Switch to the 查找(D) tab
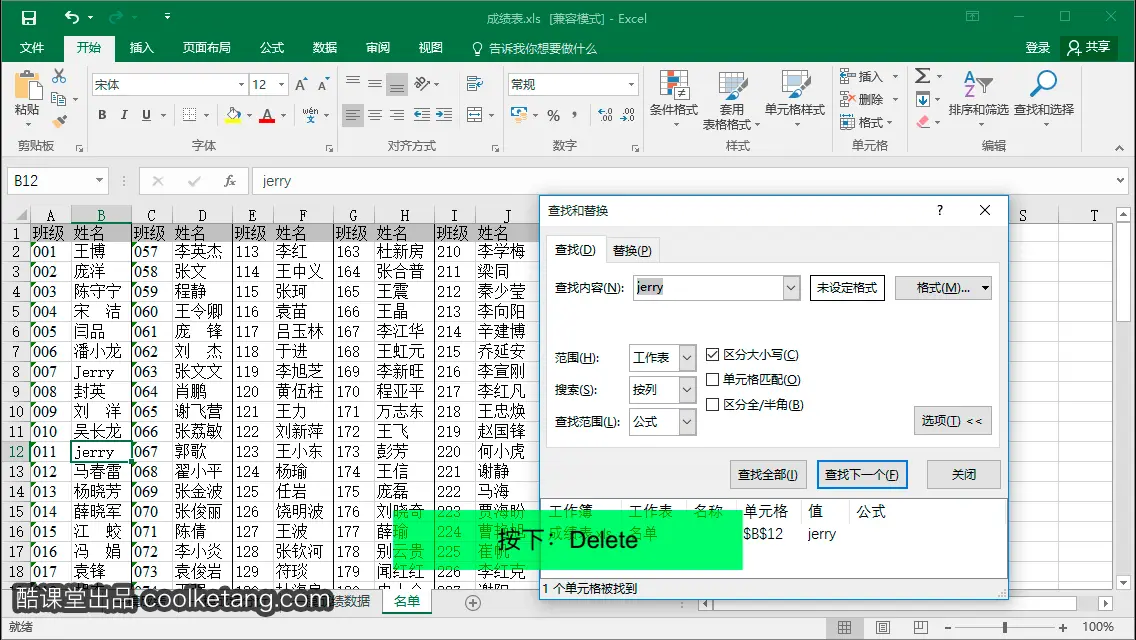 (575, 250)
